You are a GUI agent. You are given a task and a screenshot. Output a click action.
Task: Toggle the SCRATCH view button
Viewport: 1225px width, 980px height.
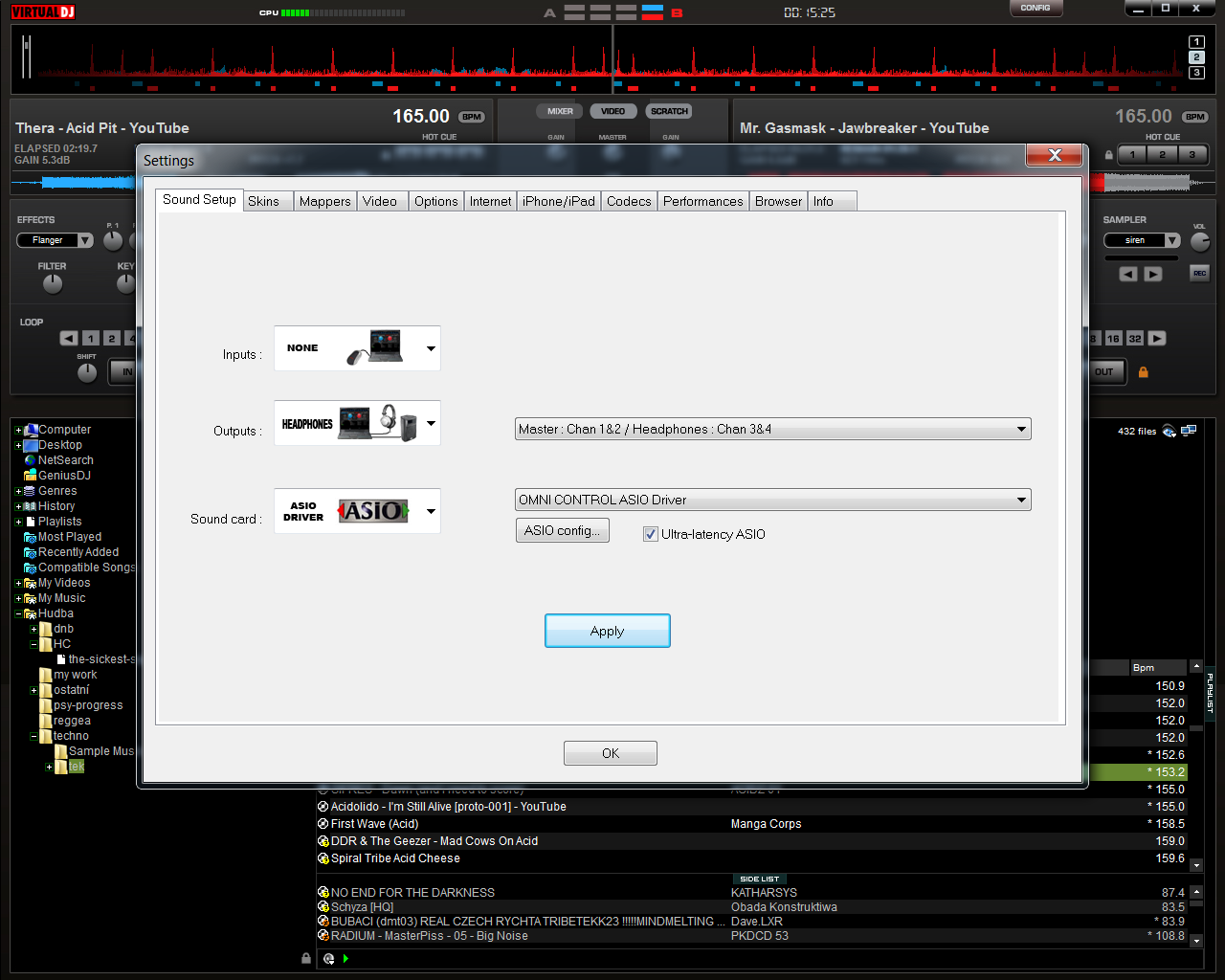click(x=669, y=112)
